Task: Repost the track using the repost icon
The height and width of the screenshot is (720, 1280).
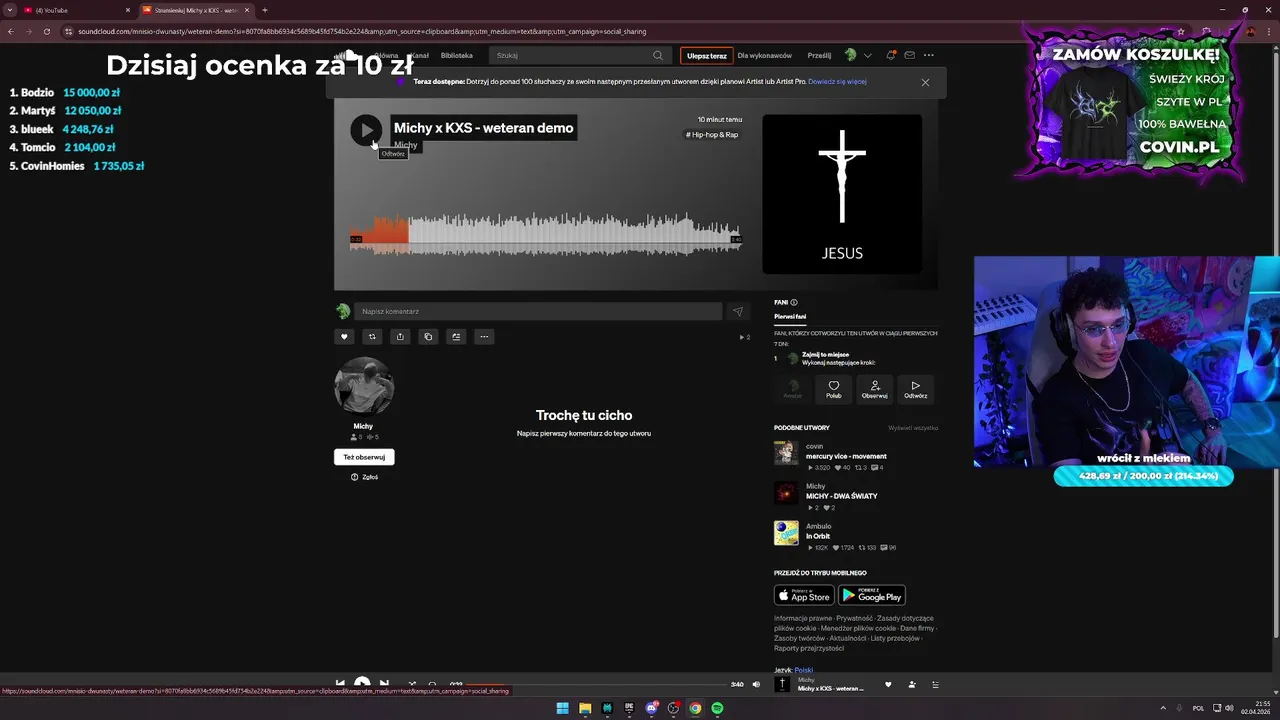Action: (x=372, y=337)
